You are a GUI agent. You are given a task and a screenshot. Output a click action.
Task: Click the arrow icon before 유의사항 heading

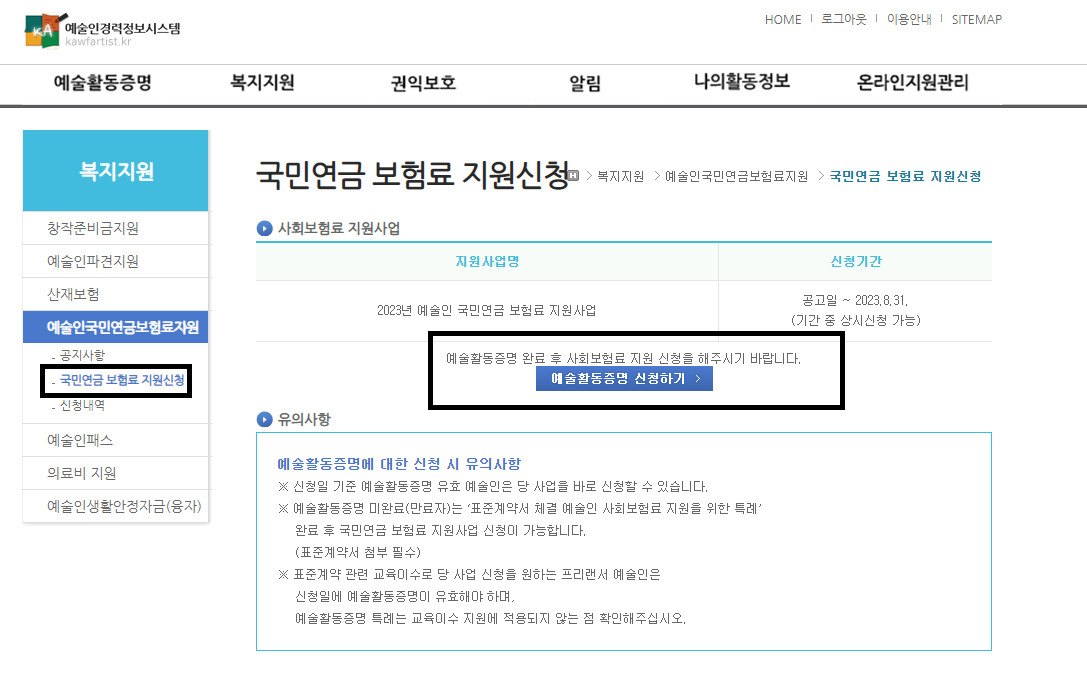[x=265, y=417]
